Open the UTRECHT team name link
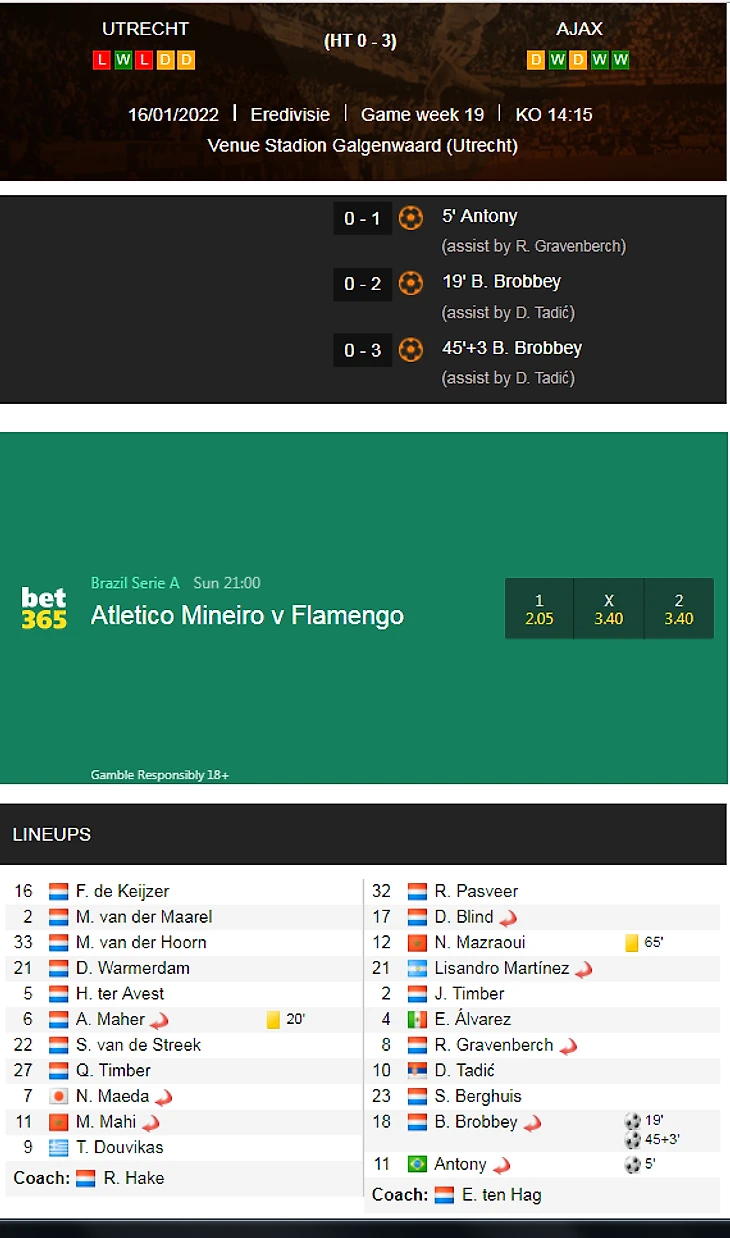The height and width of the screenshot is (1238, 730). tap(145, 30)
